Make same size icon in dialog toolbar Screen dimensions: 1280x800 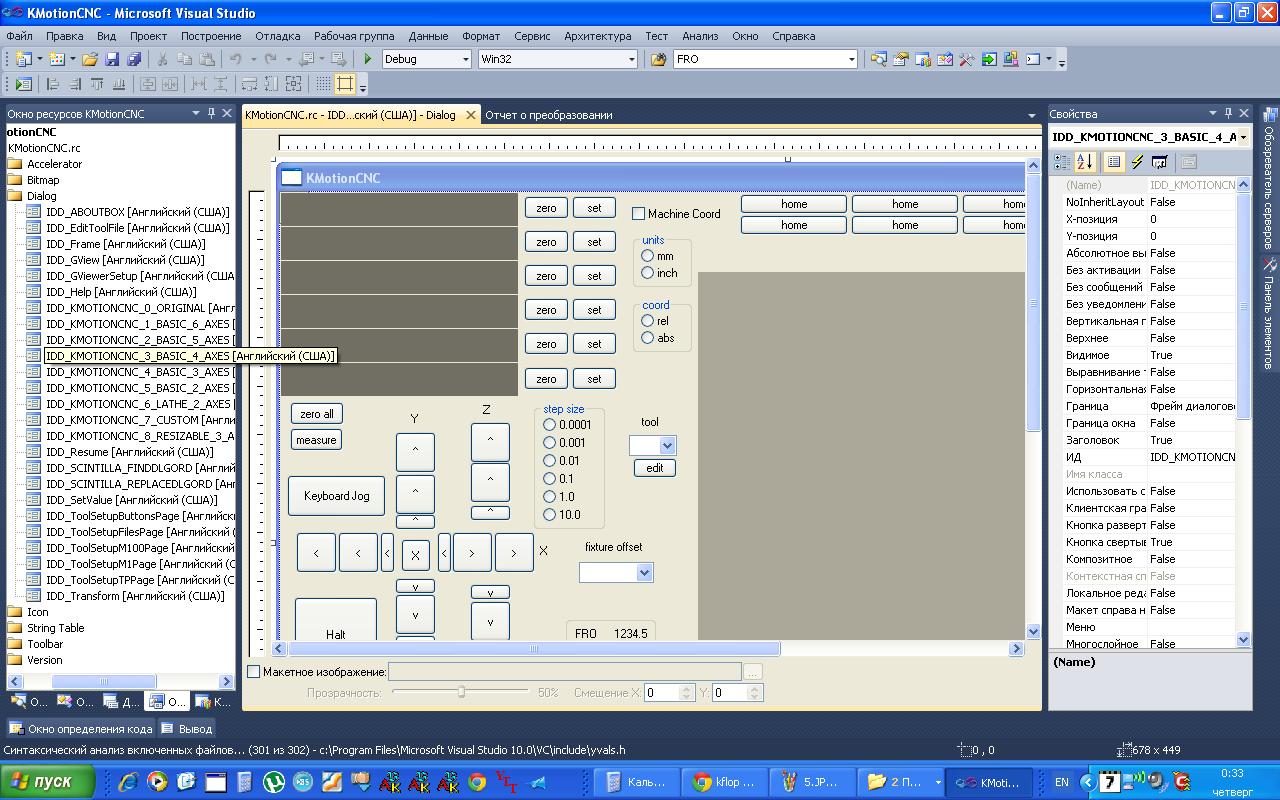pyautogui.click(x=294, y=84)
